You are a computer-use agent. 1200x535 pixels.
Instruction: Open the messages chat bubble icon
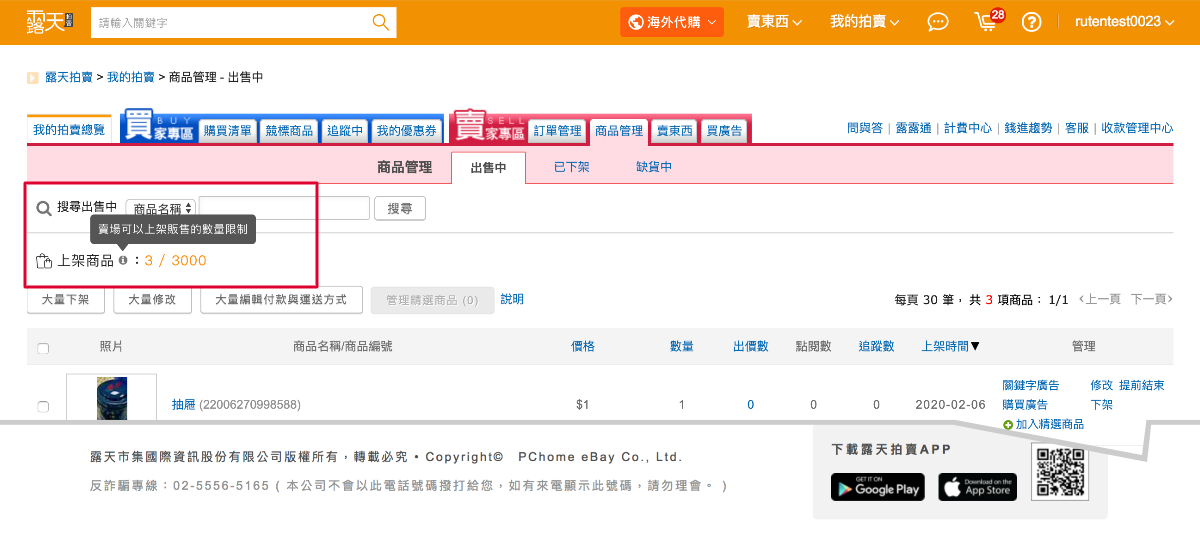937,22
